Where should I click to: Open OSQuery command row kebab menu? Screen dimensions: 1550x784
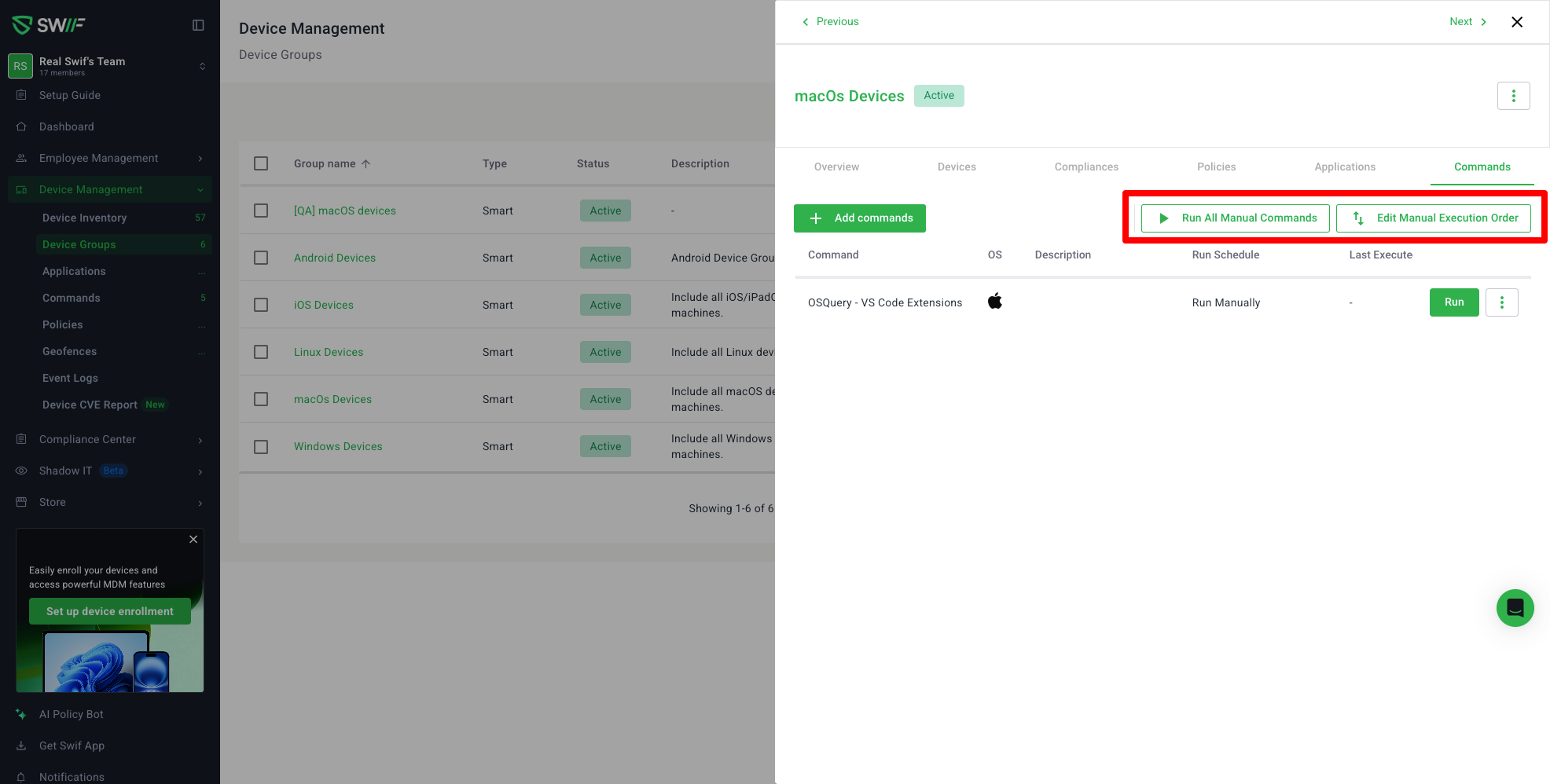click(x=1501, y=302)
